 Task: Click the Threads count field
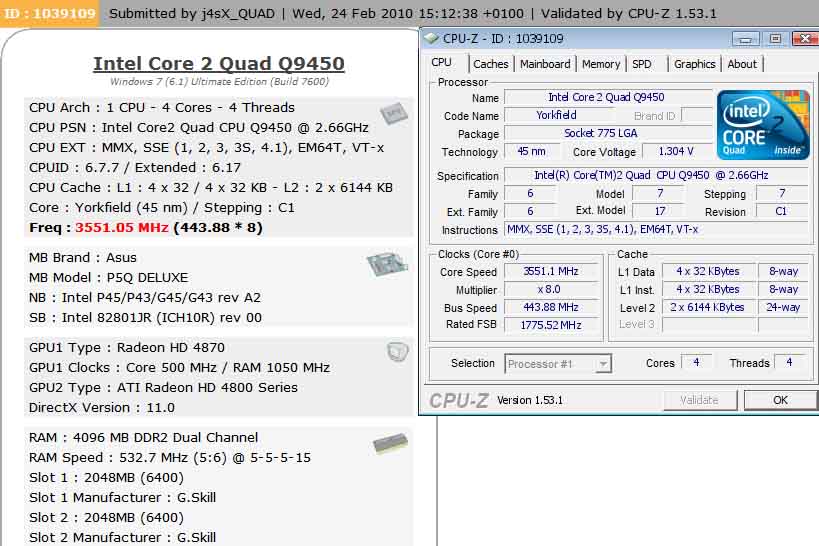pos(789,362)
